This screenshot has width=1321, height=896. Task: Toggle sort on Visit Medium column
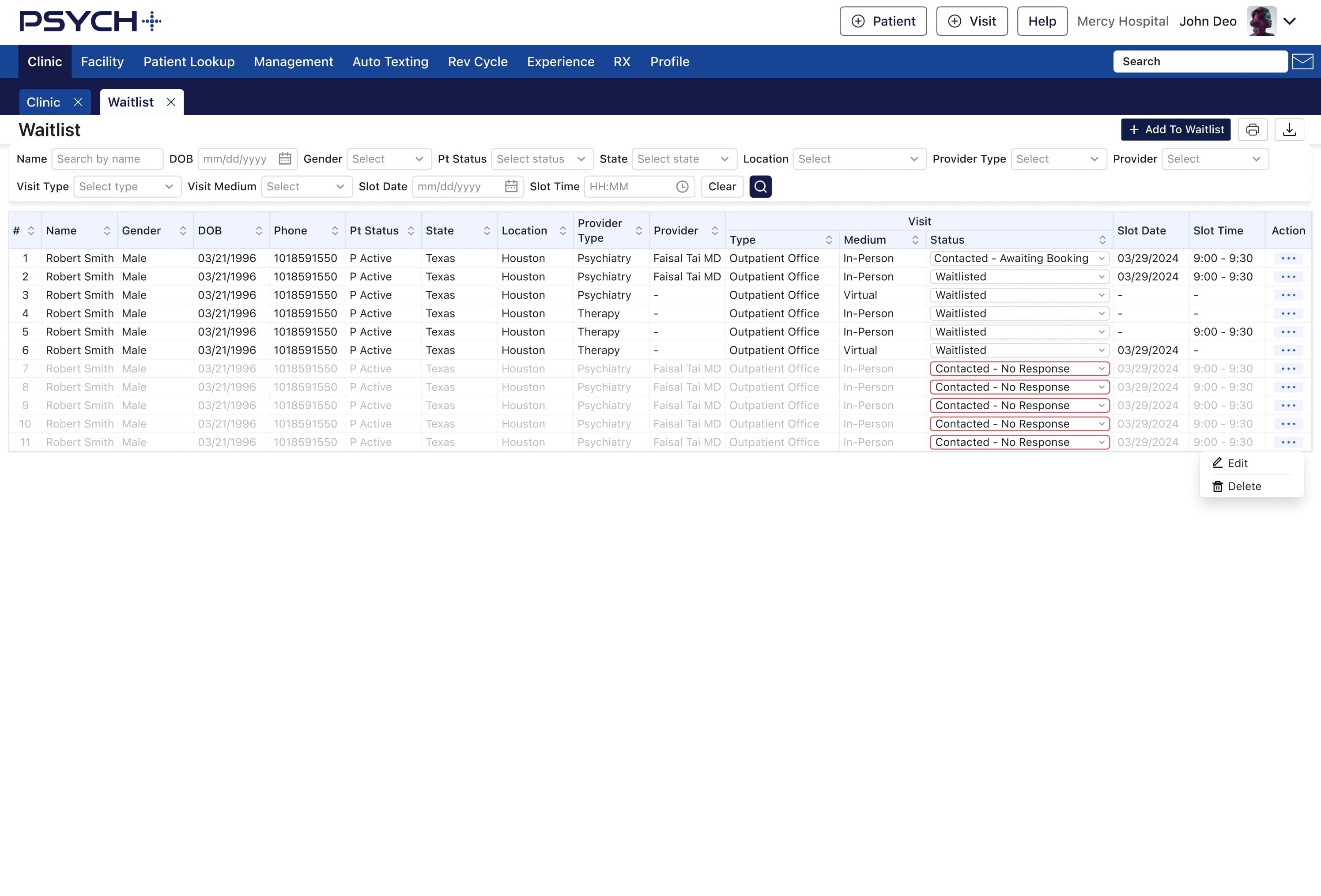click(x=915, y=240)
